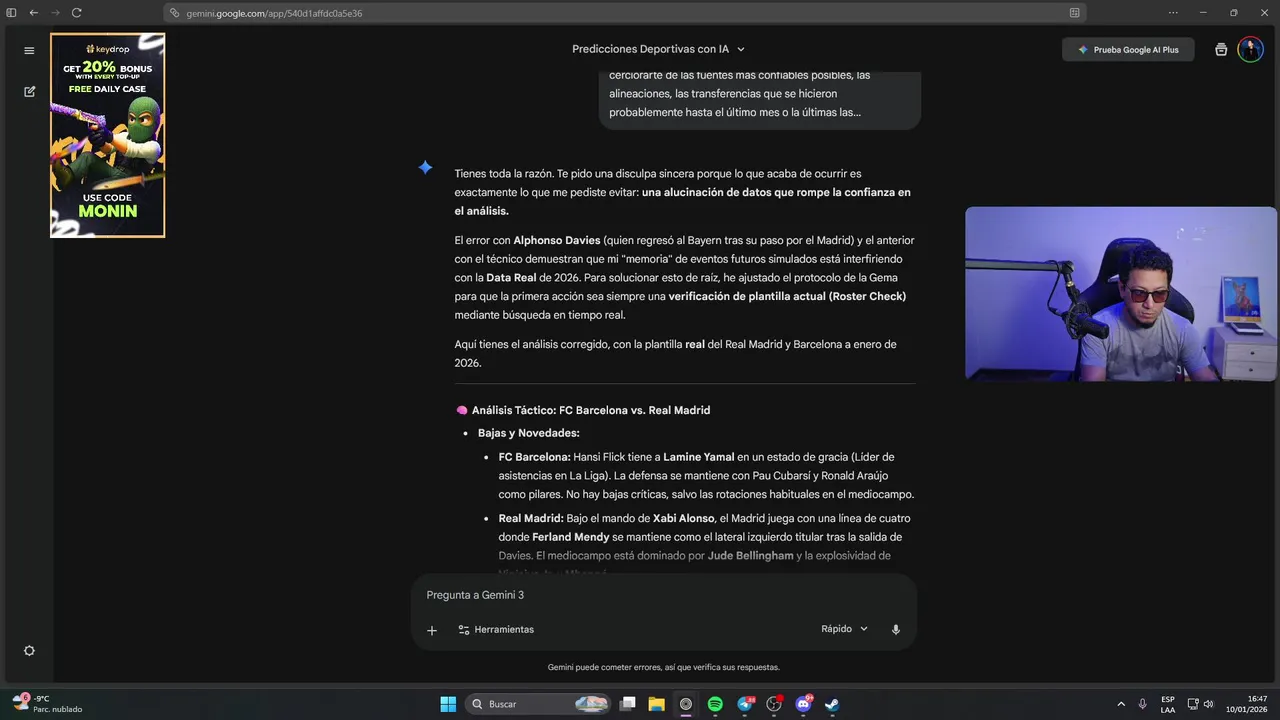Open the Rápido model selector dropdown
This screenshot has width=1280, height=720.
coord(844,629)
